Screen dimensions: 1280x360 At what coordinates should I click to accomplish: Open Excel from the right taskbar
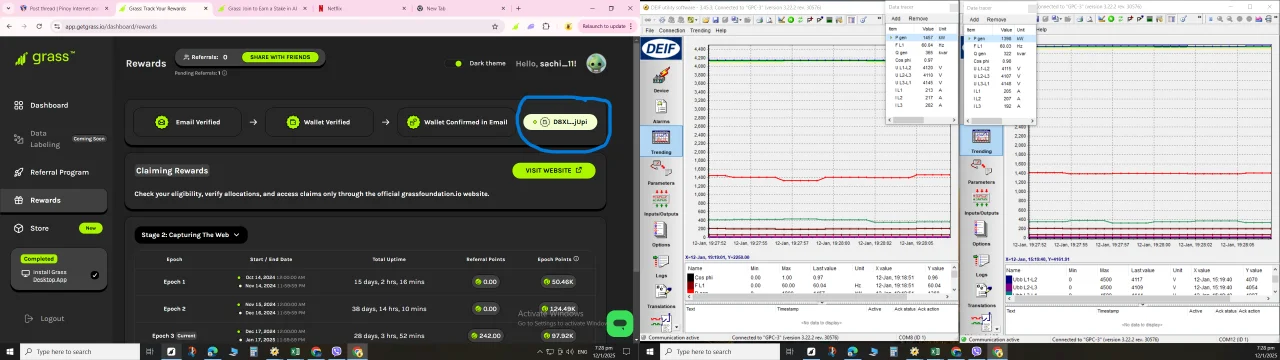tap(935, 352)
